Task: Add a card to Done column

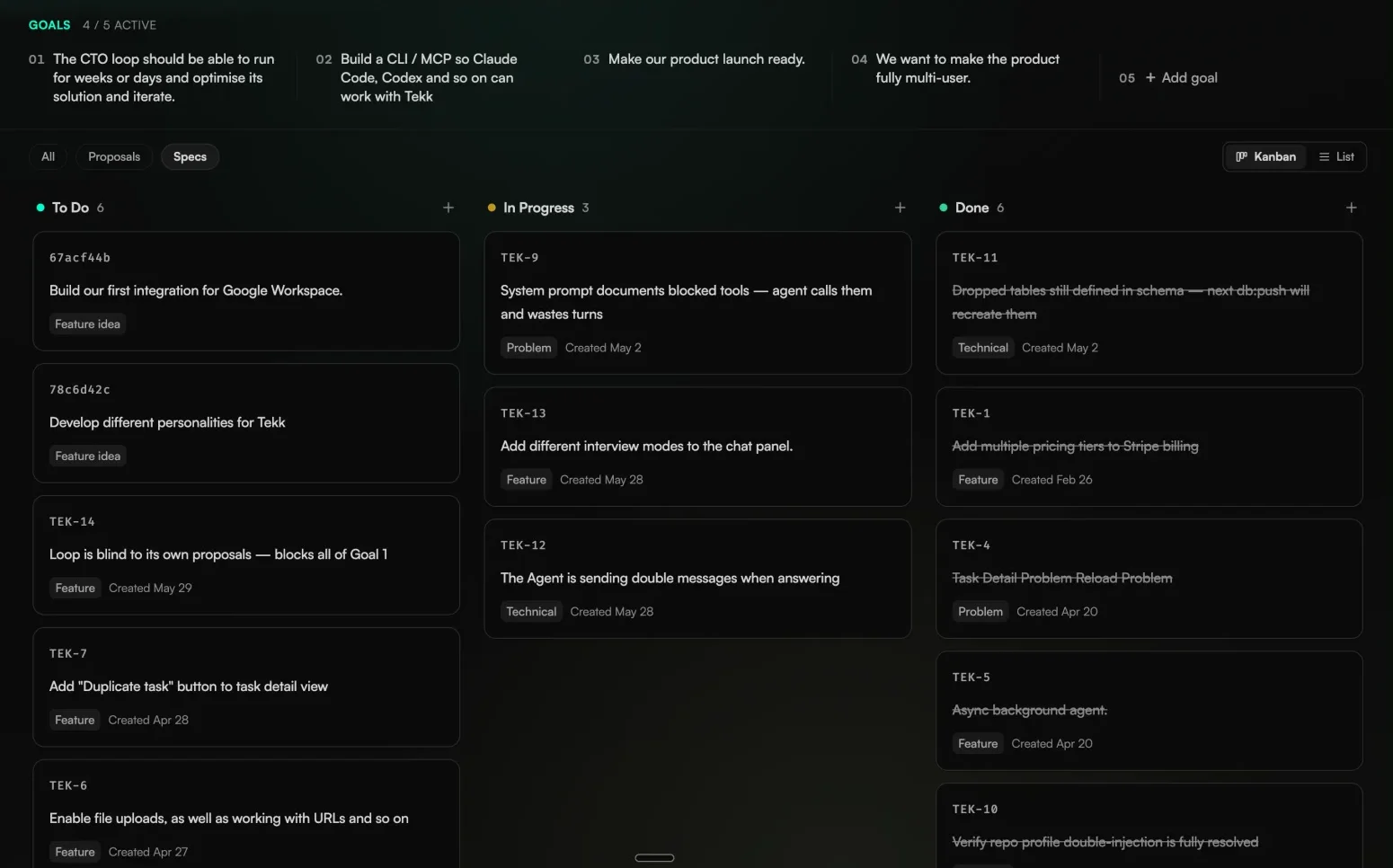Action: (1351, 208)
